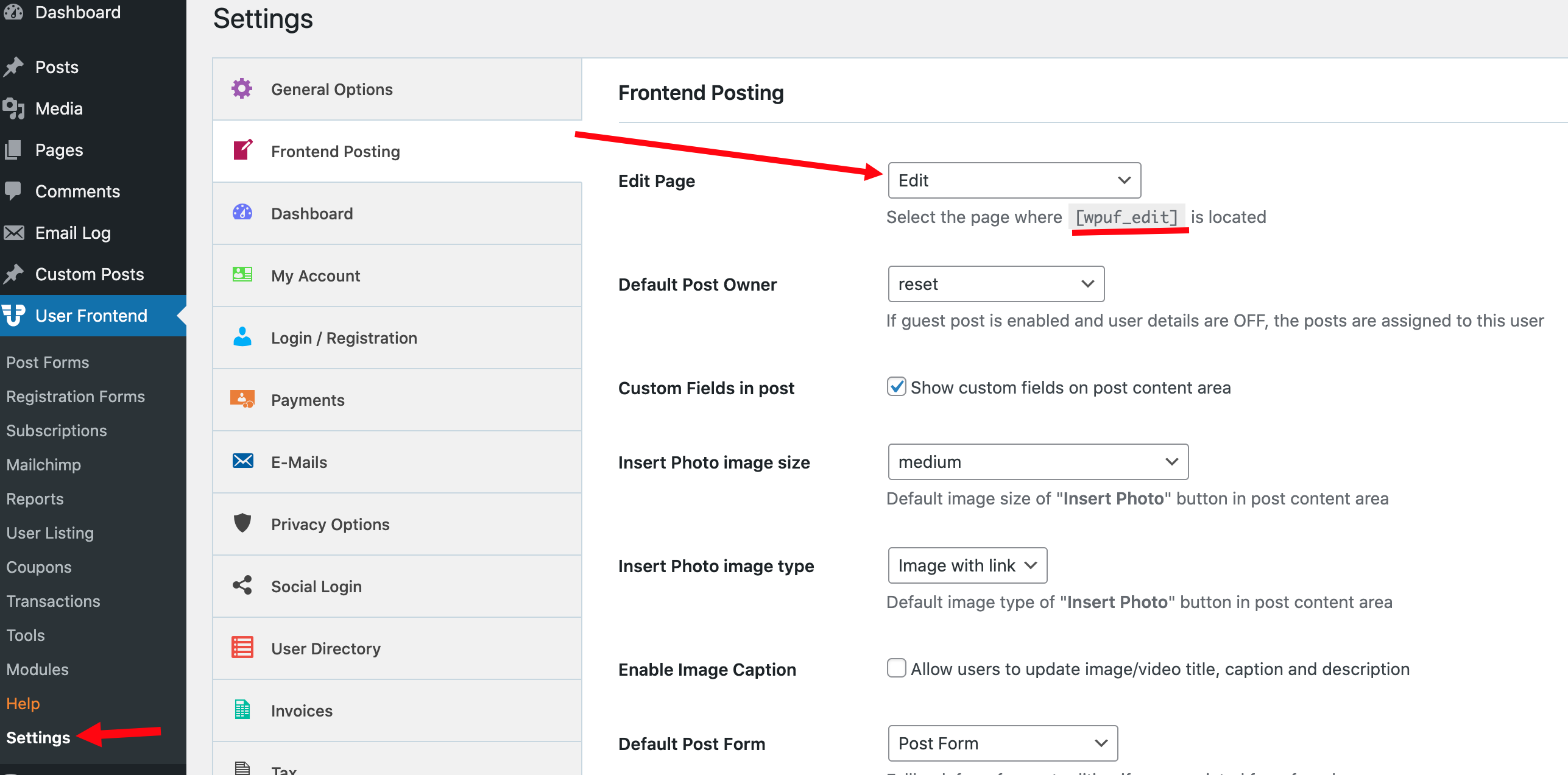Viewport: 1568px width, 775px height.
Task: Open the Privacy Options settings tab
Action: pos(397,525)
